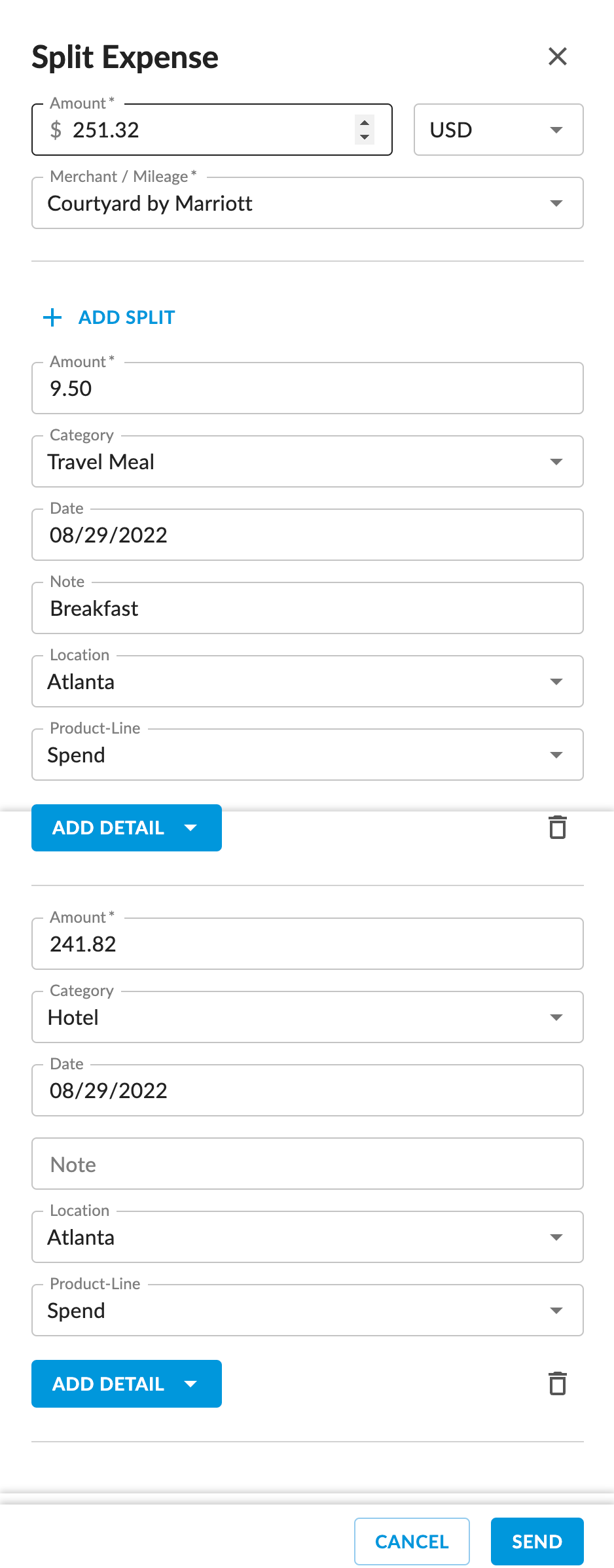Select the Breakfast note field

pos(307,608)
